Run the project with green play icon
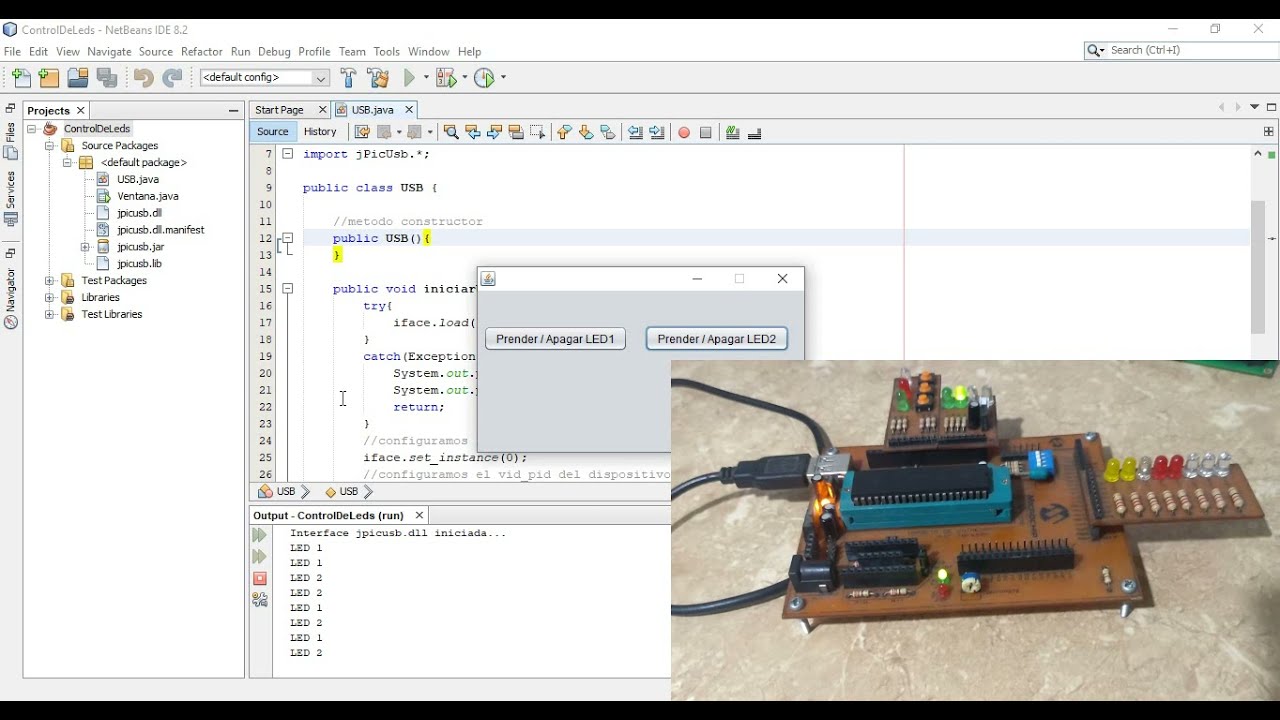The height and width of the screenshot is (720, 1280). tap(409, 78)
